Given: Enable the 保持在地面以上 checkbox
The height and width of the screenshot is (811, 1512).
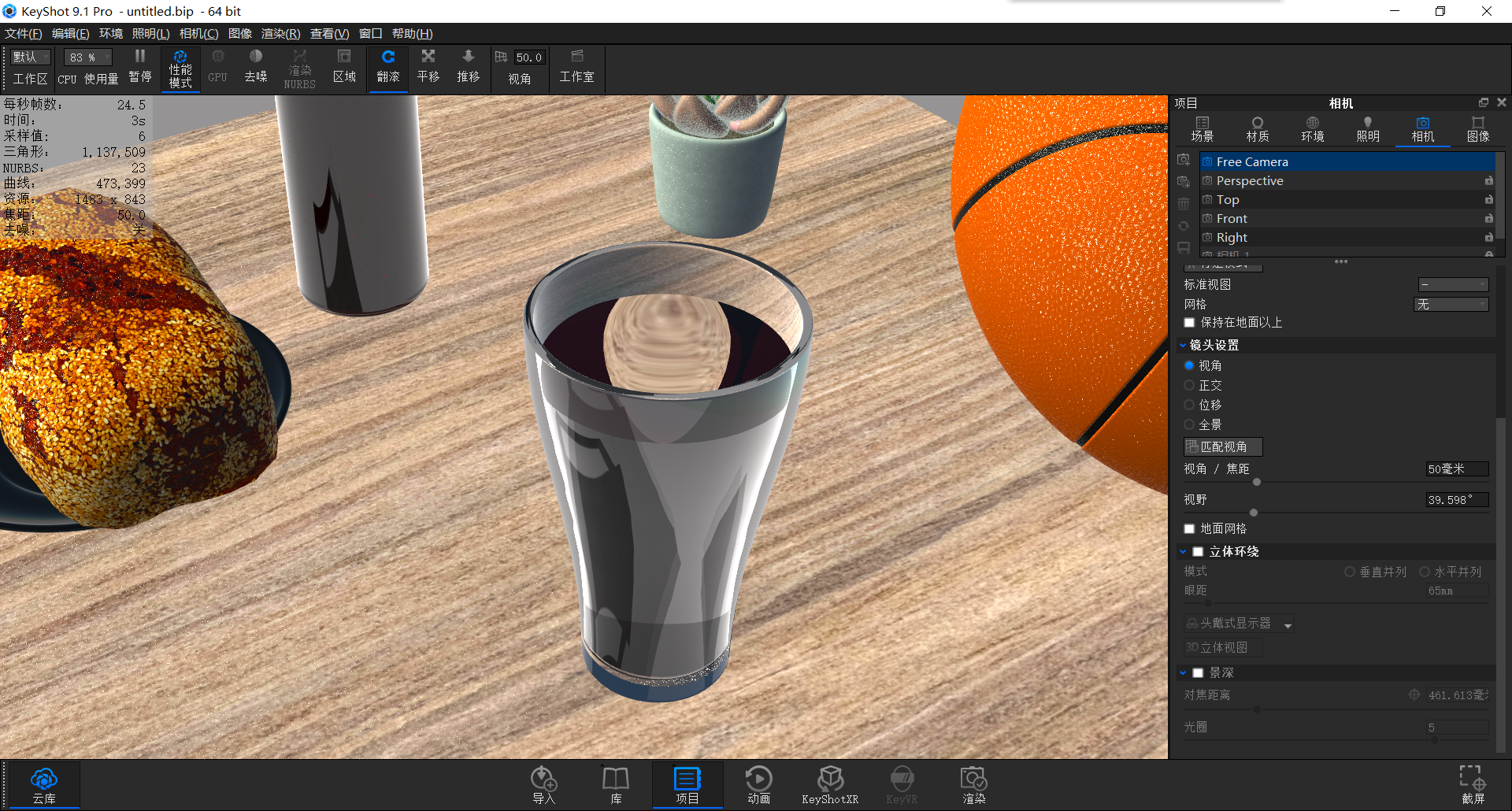Looking at the screenshot, I should tap(1189, 323).
